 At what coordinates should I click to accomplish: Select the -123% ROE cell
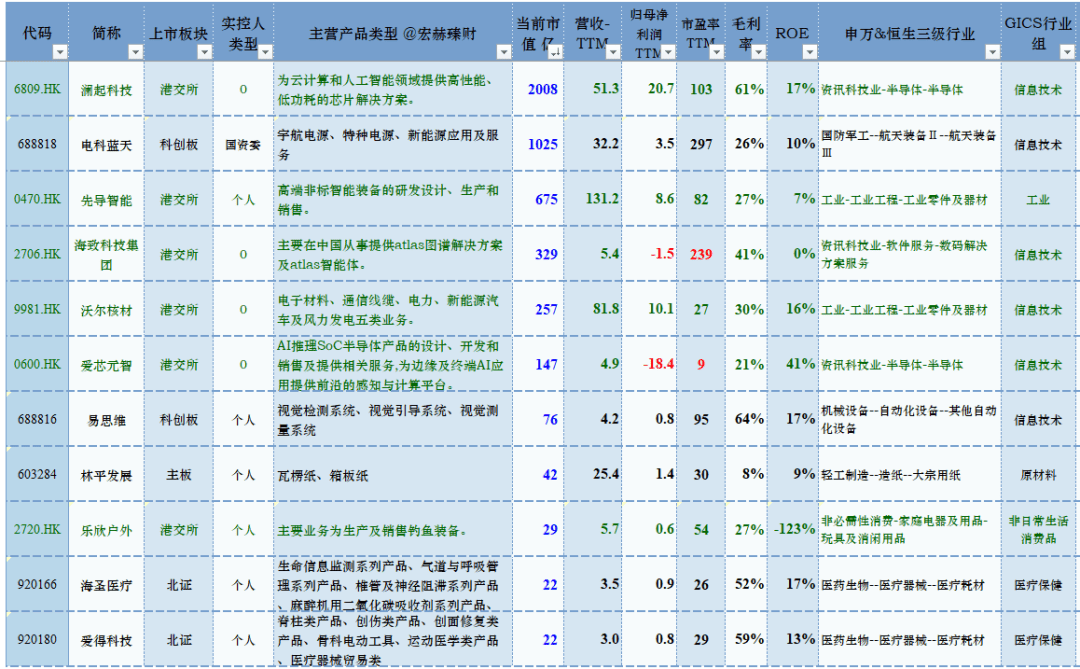tap(794, 529)
